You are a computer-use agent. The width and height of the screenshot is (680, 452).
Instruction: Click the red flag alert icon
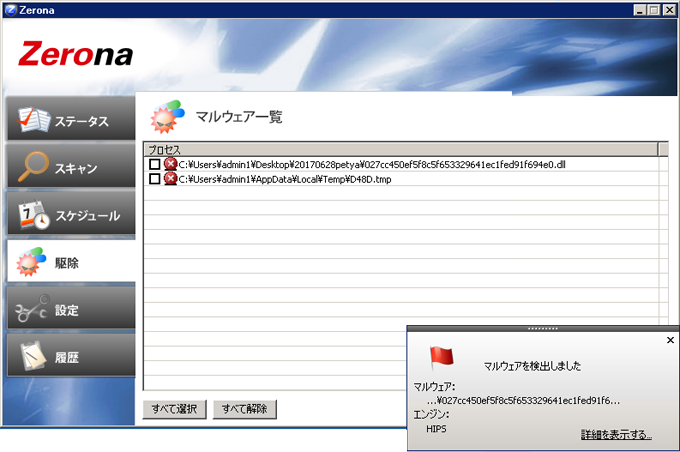(x=441, y=357)
